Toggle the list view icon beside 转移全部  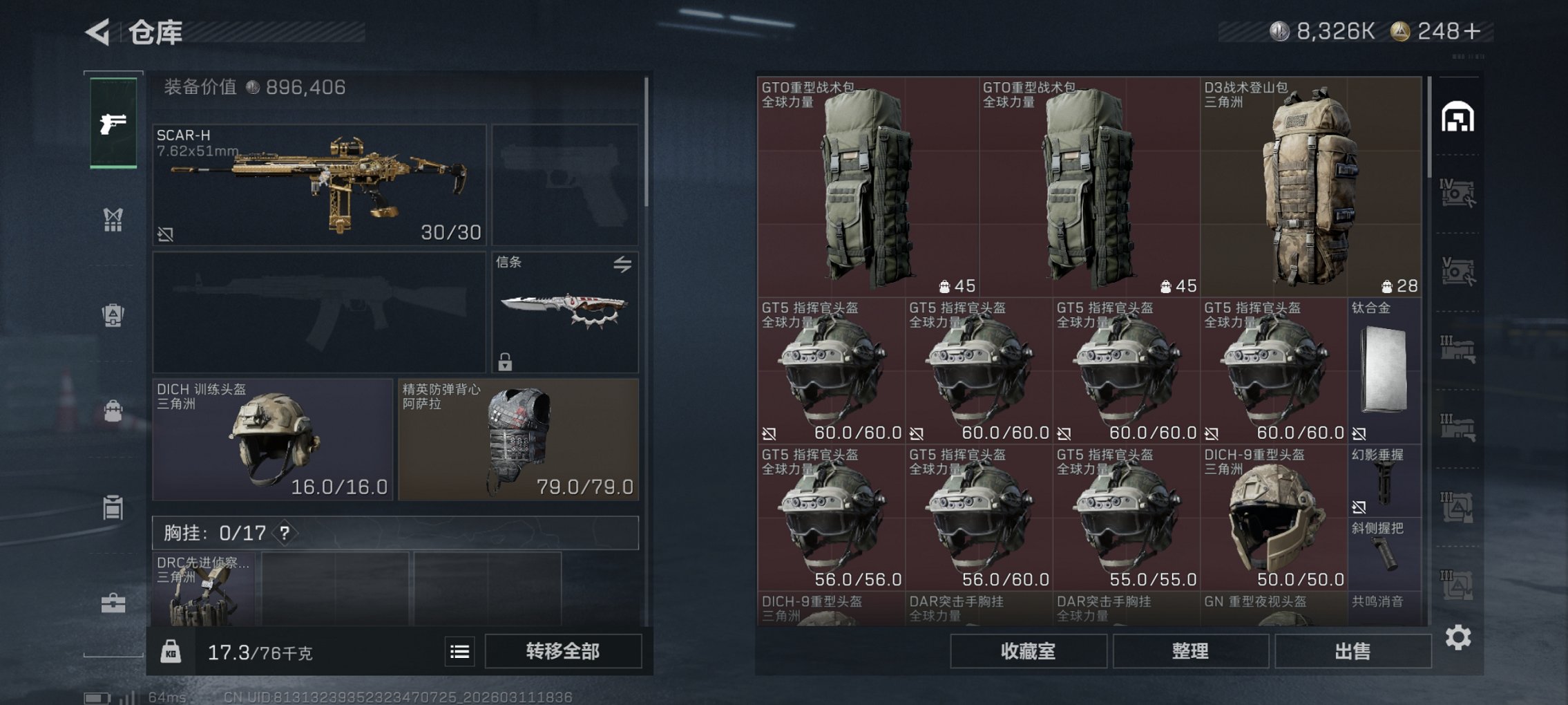[x=459, y=652]
